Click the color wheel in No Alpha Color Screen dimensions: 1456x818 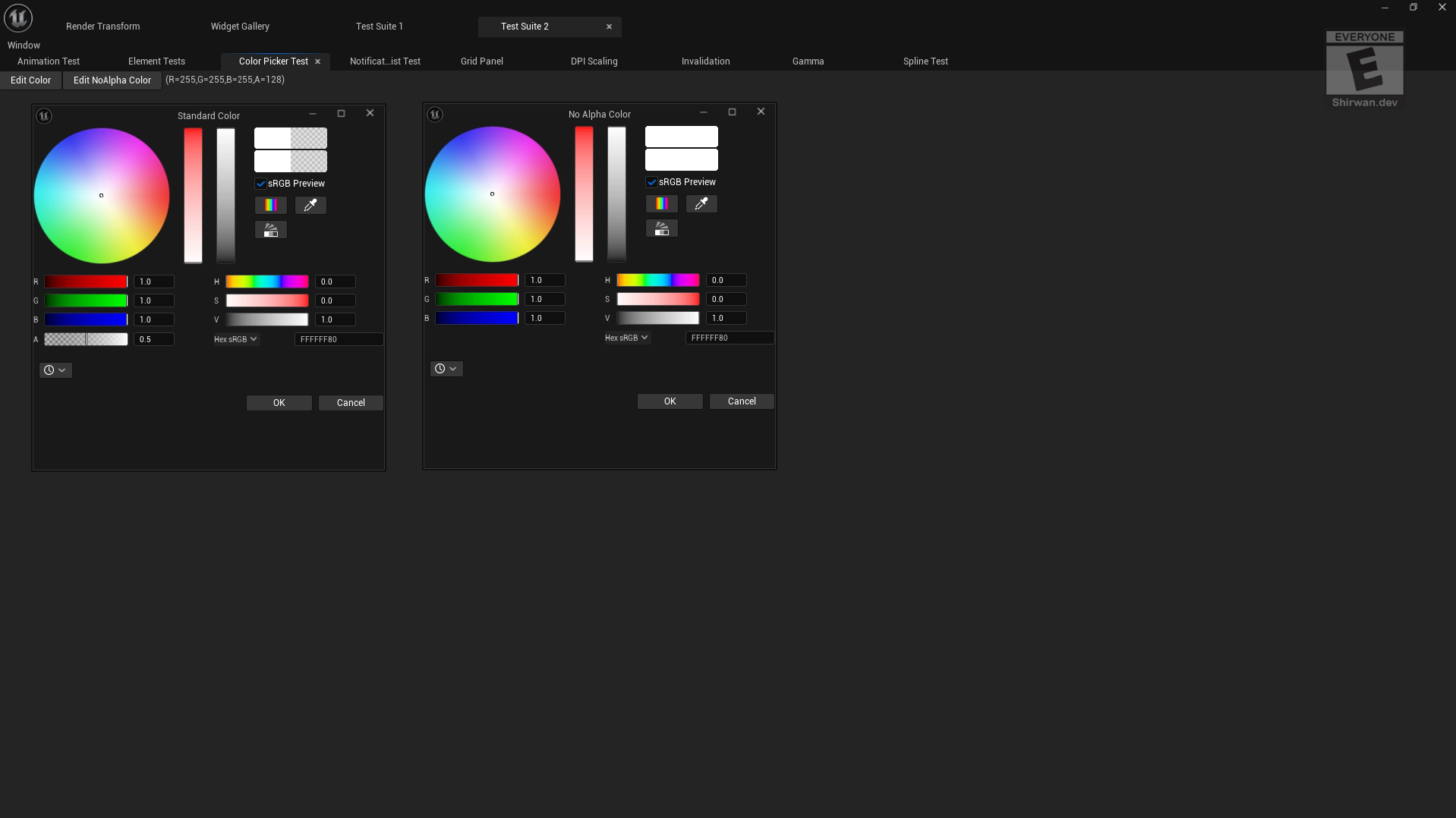pos(493,194)
